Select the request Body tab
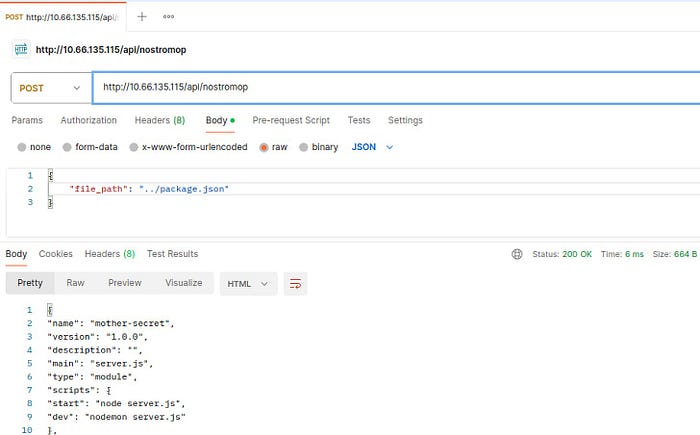This screenshot has width=700, height=435. coord(220,120)
